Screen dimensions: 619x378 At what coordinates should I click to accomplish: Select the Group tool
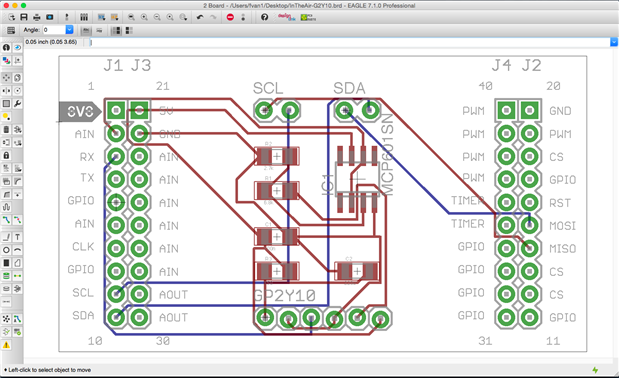point(6,103)
